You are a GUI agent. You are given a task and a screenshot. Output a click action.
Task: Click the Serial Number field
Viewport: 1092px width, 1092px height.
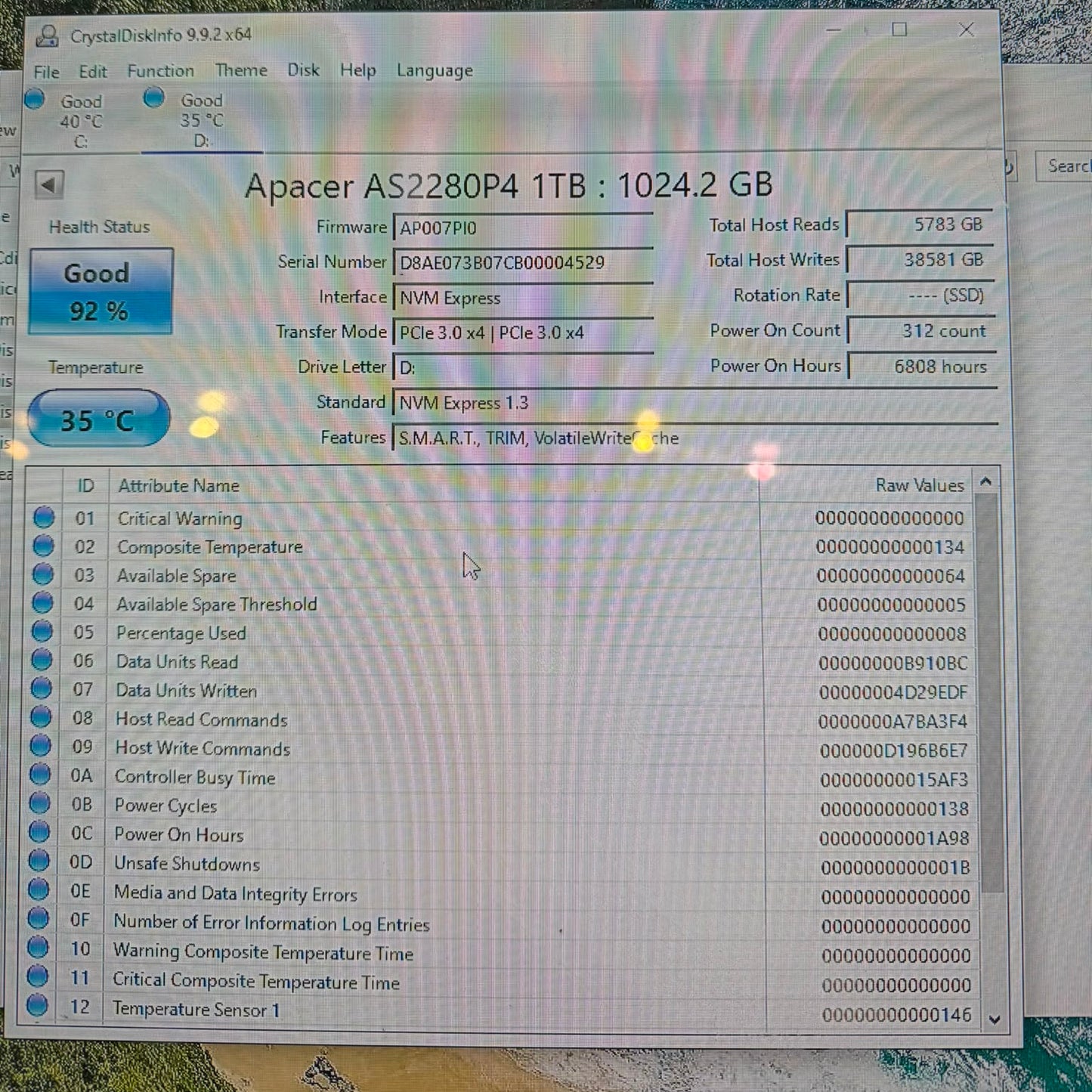(x=523, y=262)
